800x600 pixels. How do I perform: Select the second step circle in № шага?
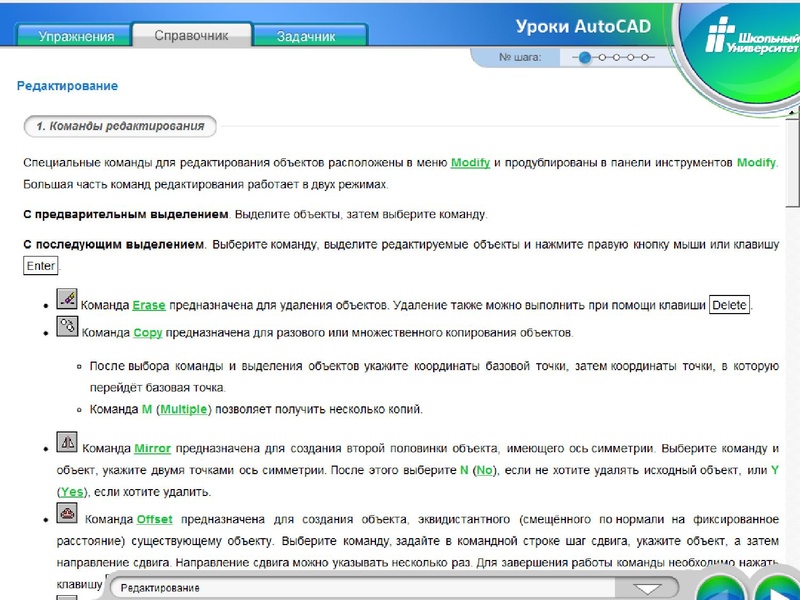(x=602, y=58)
